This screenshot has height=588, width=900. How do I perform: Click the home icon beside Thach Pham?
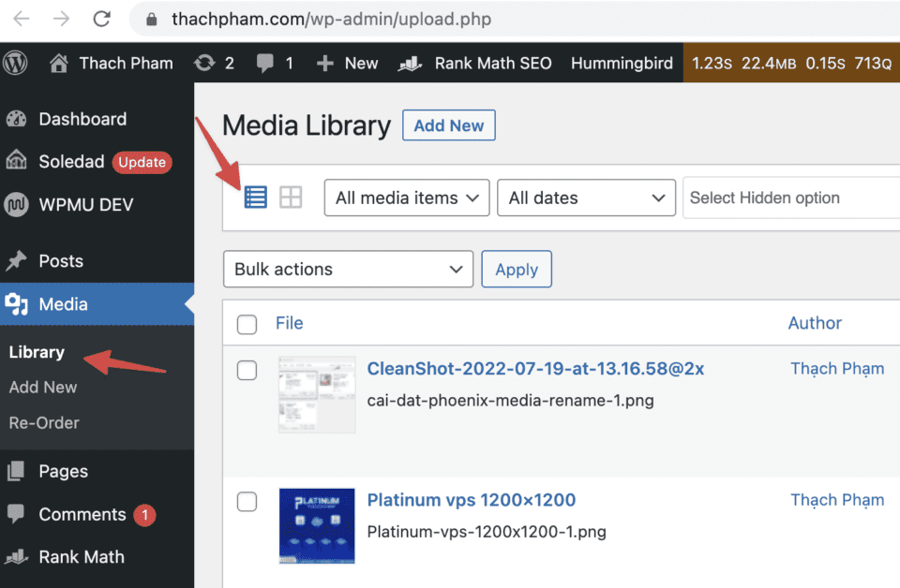coord(59,63)
